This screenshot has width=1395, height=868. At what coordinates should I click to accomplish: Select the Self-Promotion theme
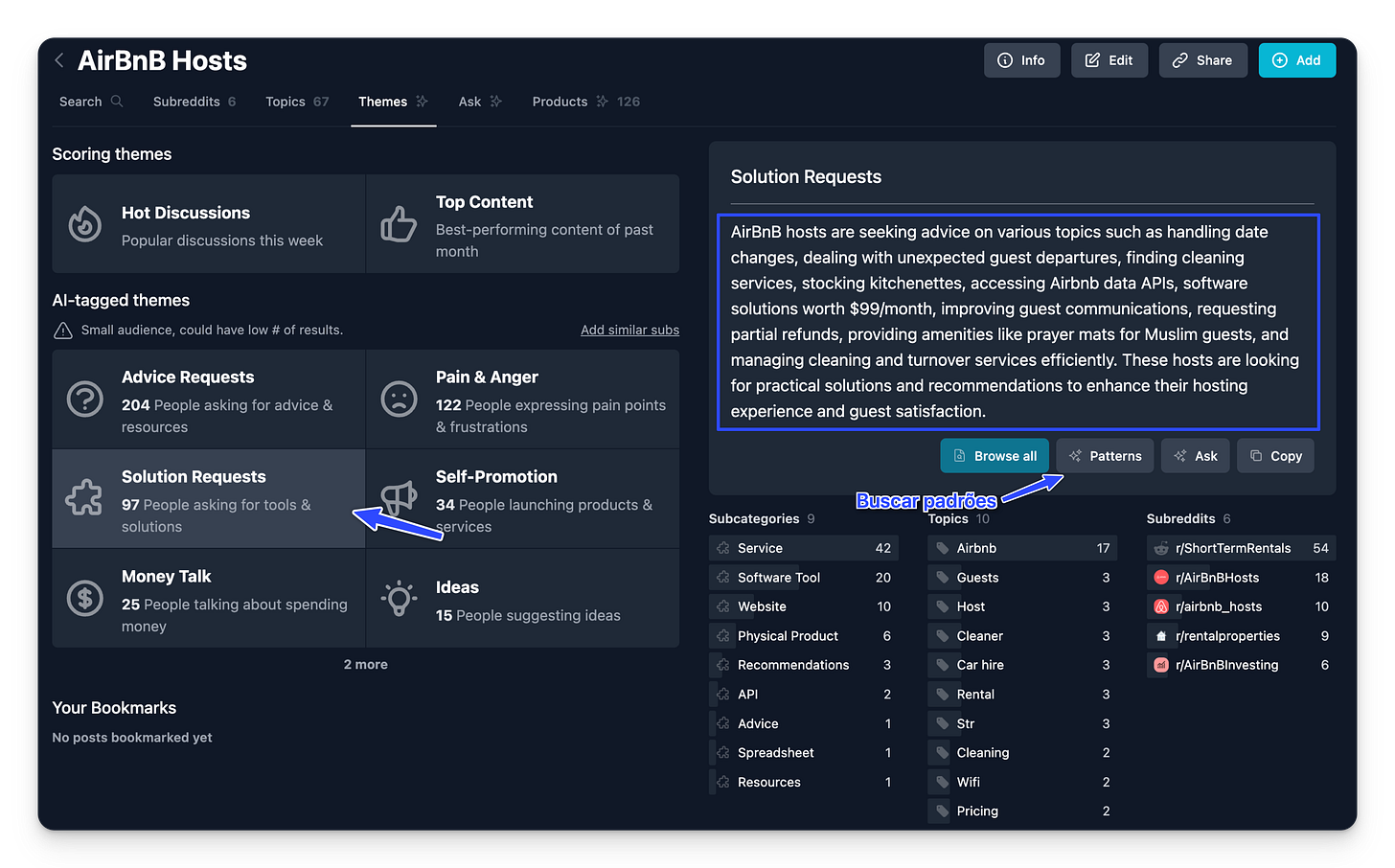523,499
